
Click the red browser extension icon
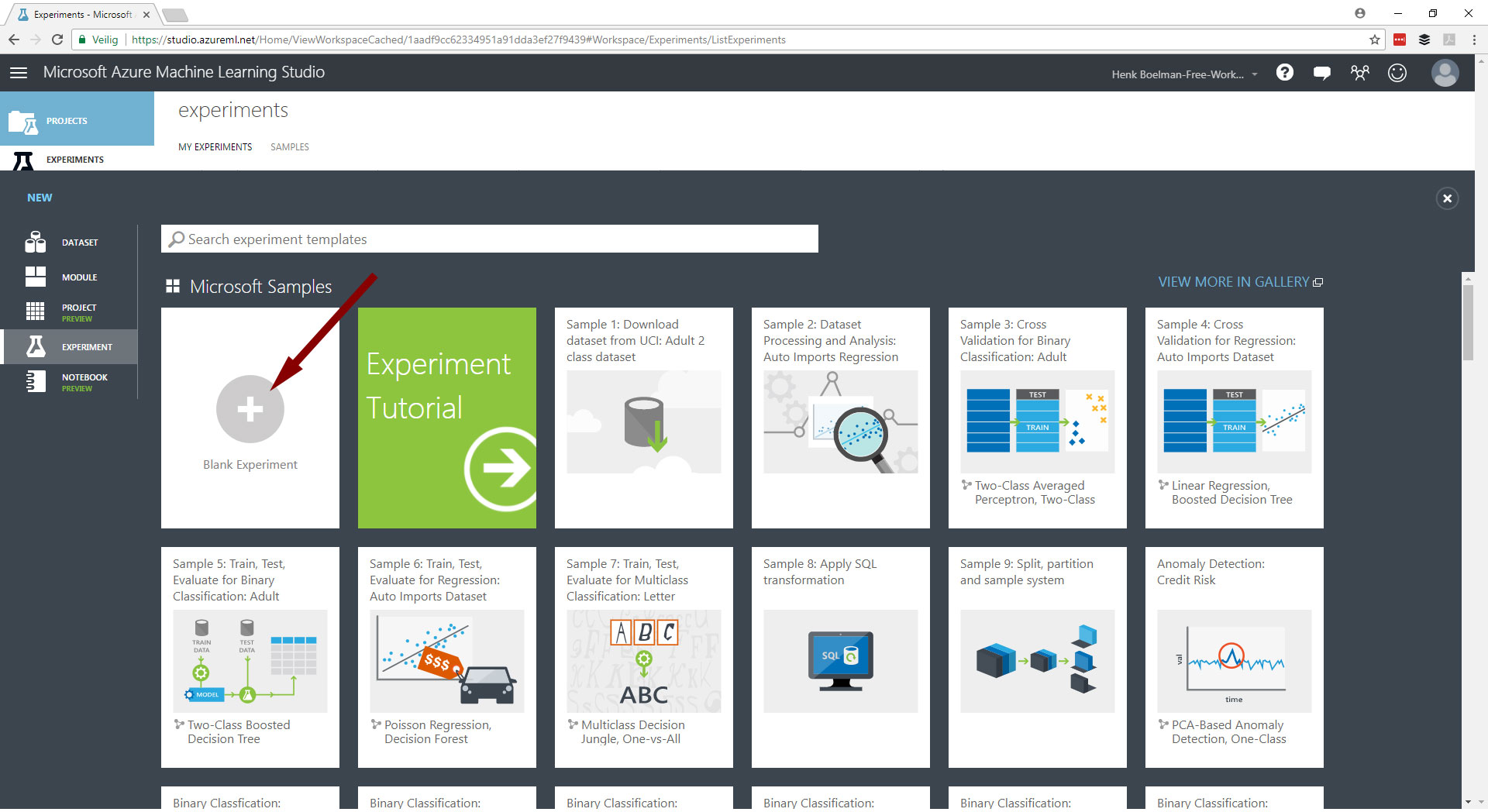[1400, 40]
